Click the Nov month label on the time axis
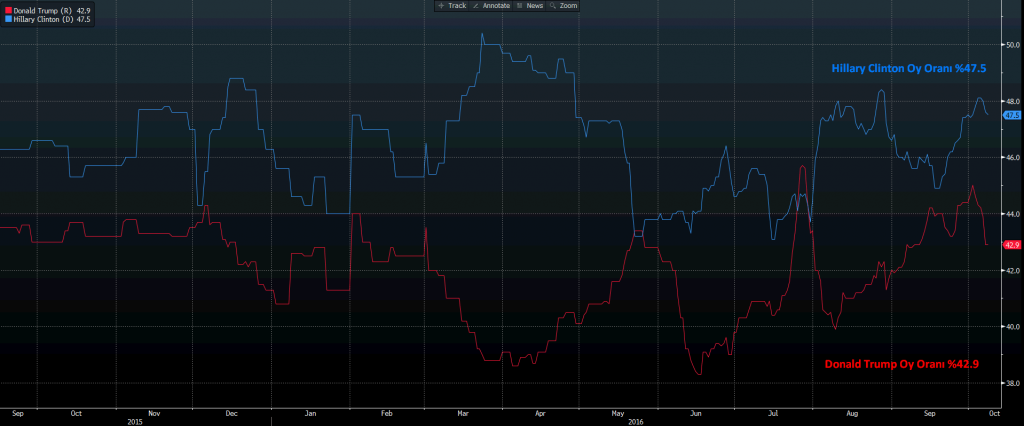This screenshot has height=426, width=1024. click(x=154, y=414)
